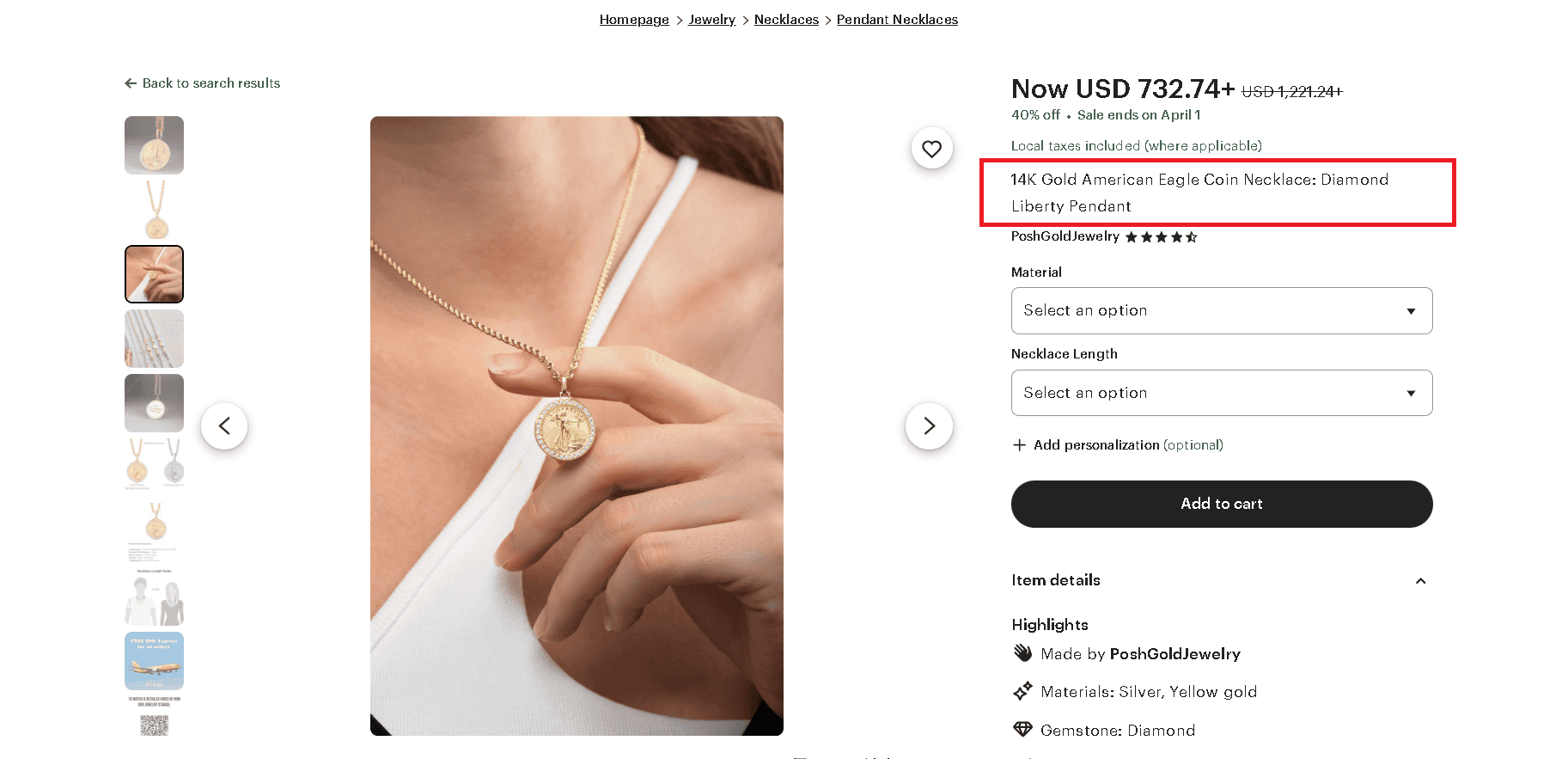Click the back arrow beside search results
Viewport: 1568px width, 759px height.
click(130, 83)
